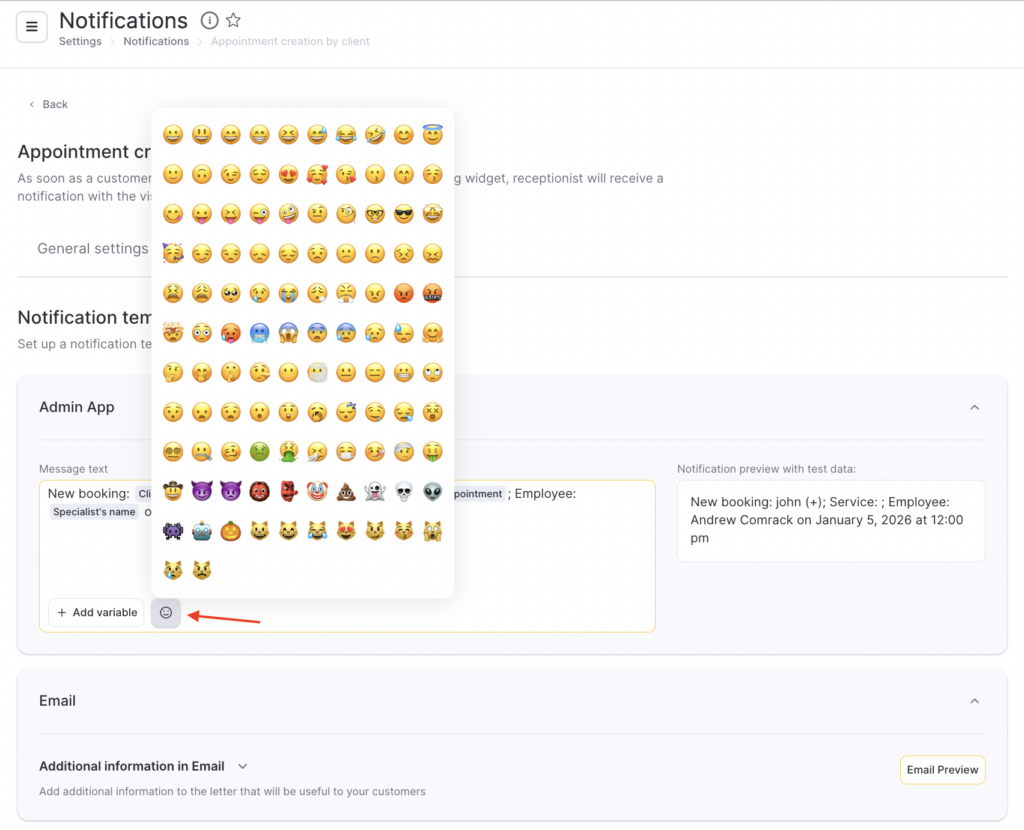Insert the pile of poo emoji
This screenshot has height=830, width=1024.
coord(346,491)
